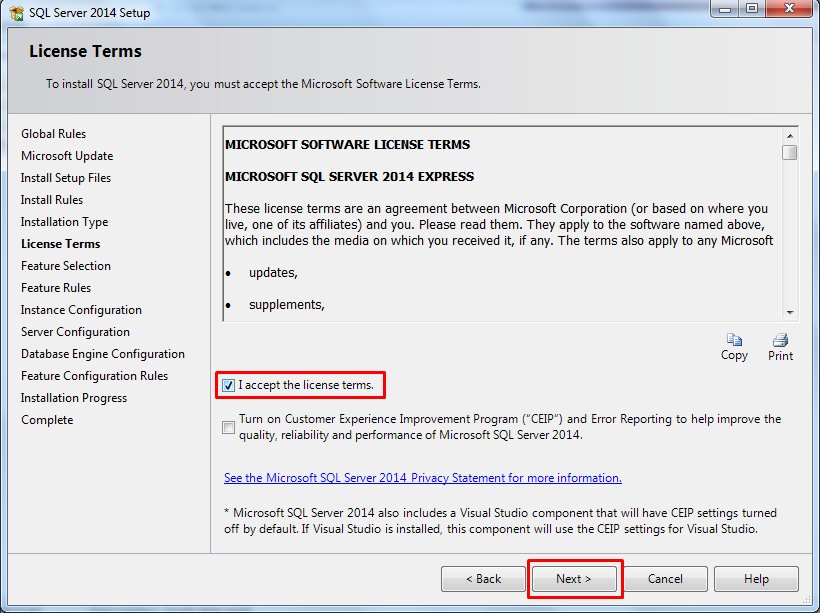Open the SQL Server 2014 Privacy Statement link
The image size is (820, 613).
(423, 478)
